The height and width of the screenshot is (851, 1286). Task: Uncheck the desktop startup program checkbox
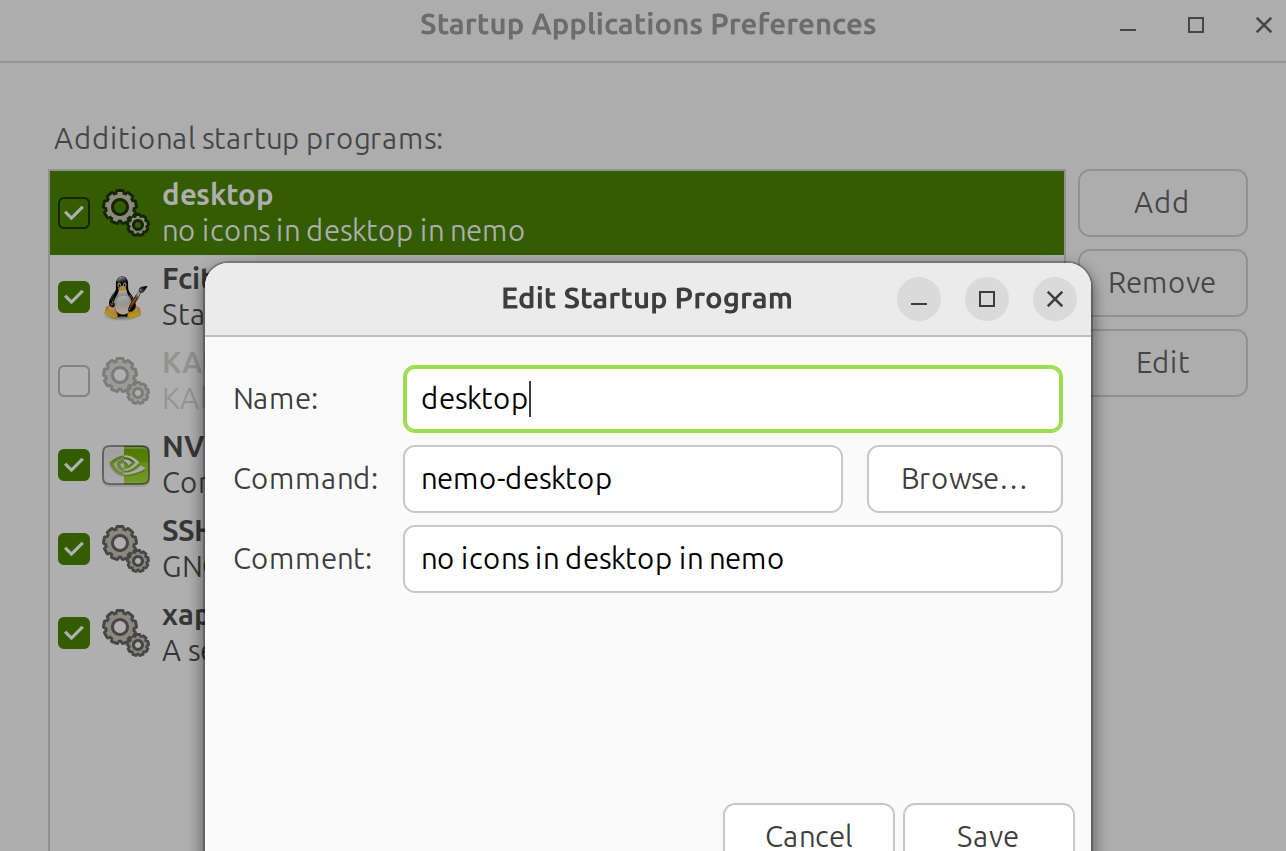[x=74, y=212]
